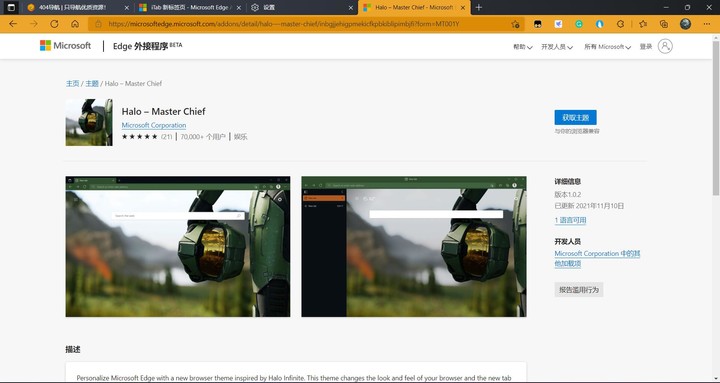The height and width of the screenshot is (383, 720).
Task: Open the blue water-drop extension icon
Action: coord(600,24)
